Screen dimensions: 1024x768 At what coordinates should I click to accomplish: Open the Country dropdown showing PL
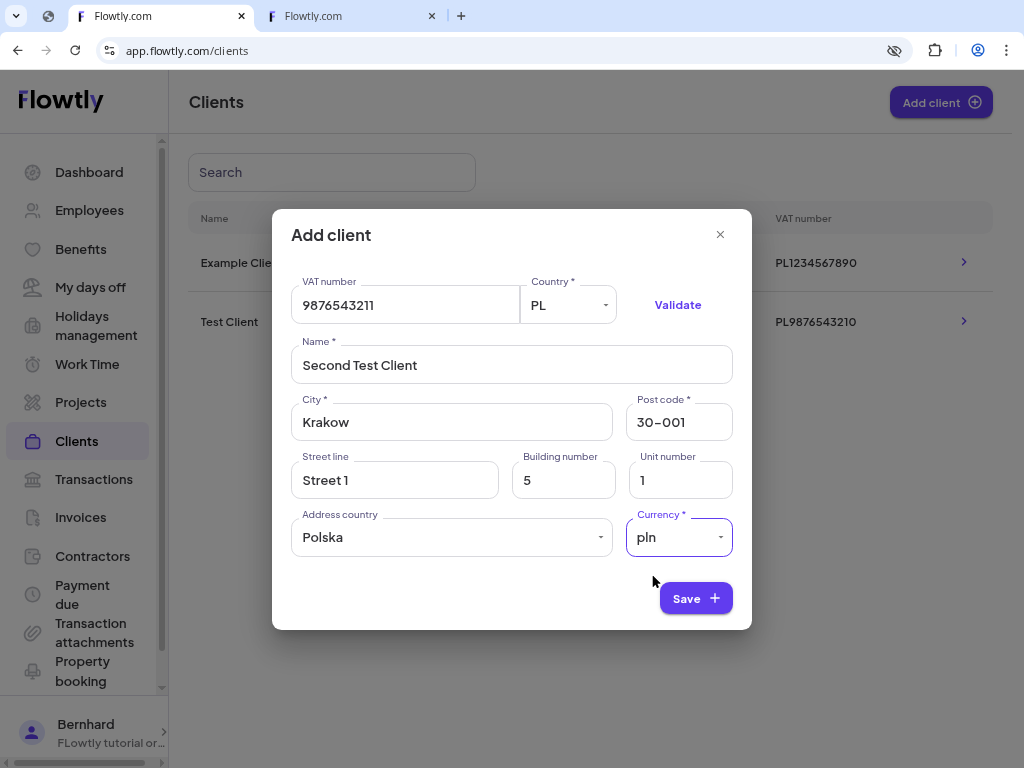pyautogui.click(x=569, y=304)
